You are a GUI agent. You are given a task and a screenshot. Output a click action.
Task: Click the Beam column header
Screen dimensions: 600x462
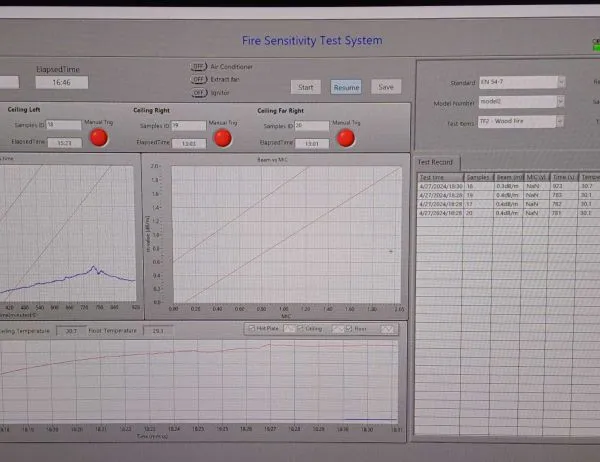pyautogui.click(x=509, y=177)
